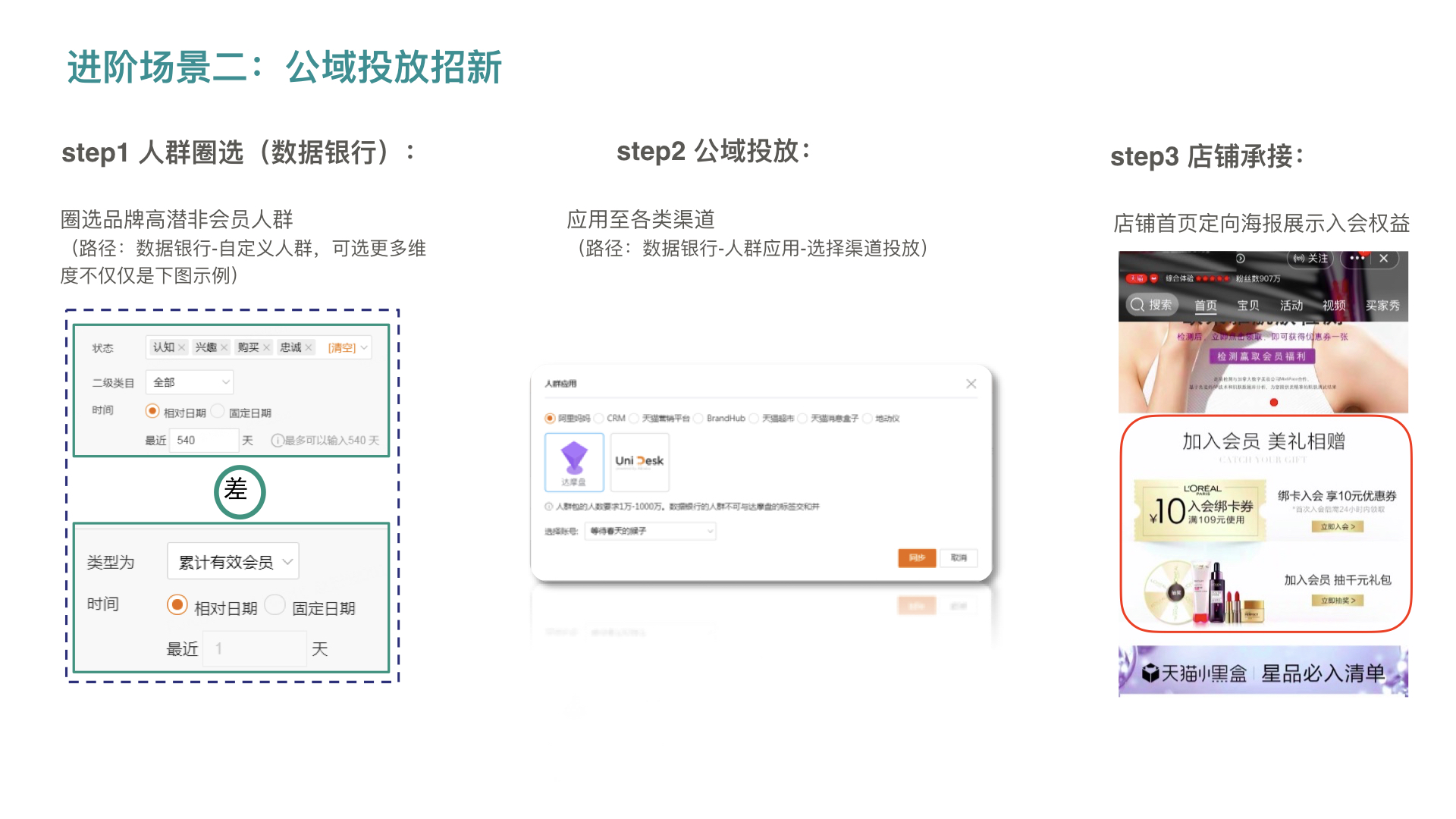The image size is (1456, 819).
Task: Open the 二级类目 全部 dropdown
Action: (190, 382)
